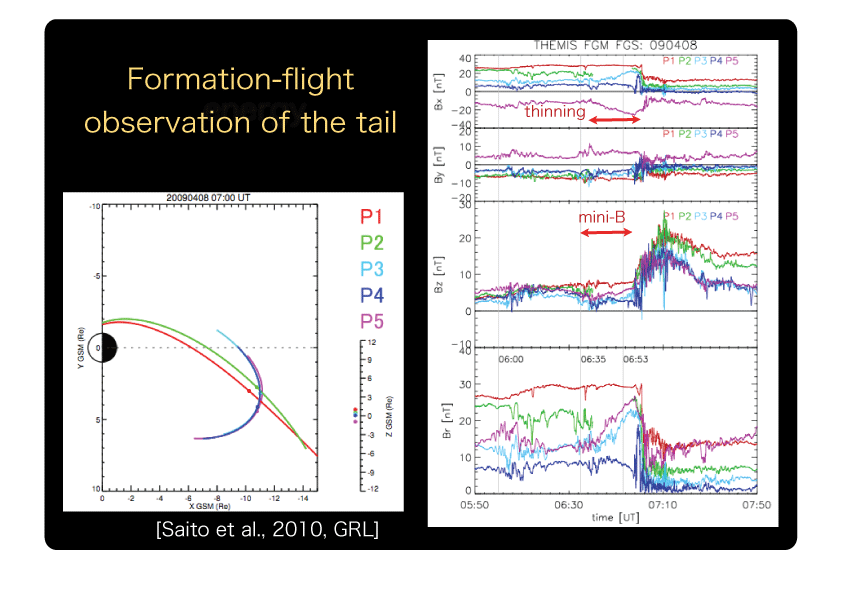Click the red arrow under "mini-B"
Image resolution: width=842 pixels, height=595 pixels.
coord(606,232)
